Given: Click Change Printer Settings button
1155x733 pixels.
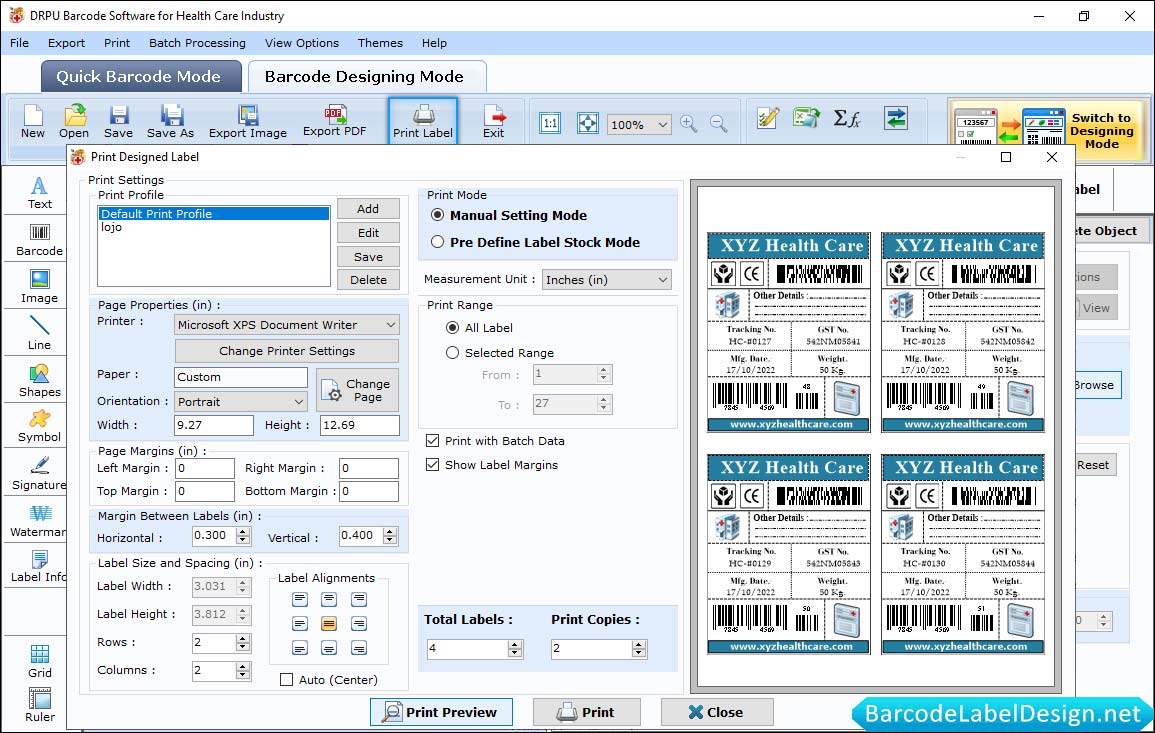Looking at the screenshot, I should click(x=287, y=351).
